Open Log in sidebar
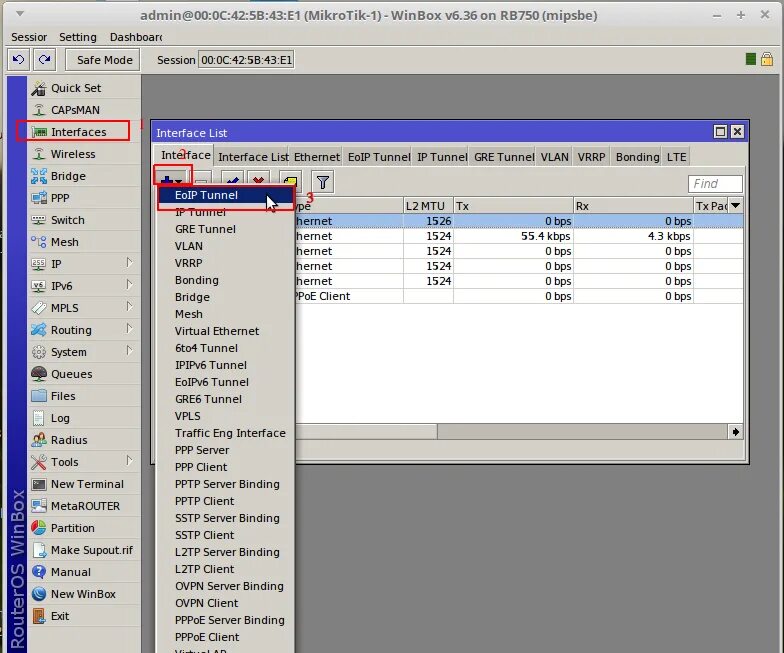The height and width of the screenshot is (653, 784). coord(84,418)
